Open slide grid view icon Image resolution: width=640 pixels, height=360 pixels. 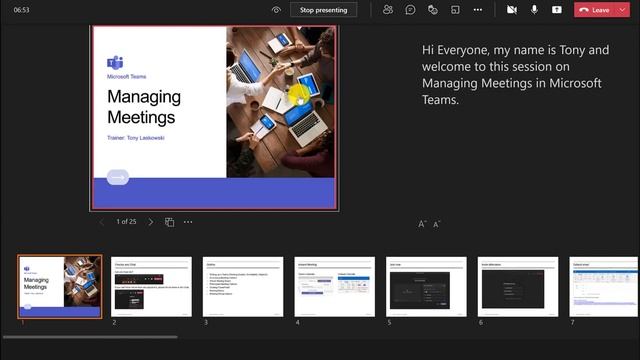169,222
